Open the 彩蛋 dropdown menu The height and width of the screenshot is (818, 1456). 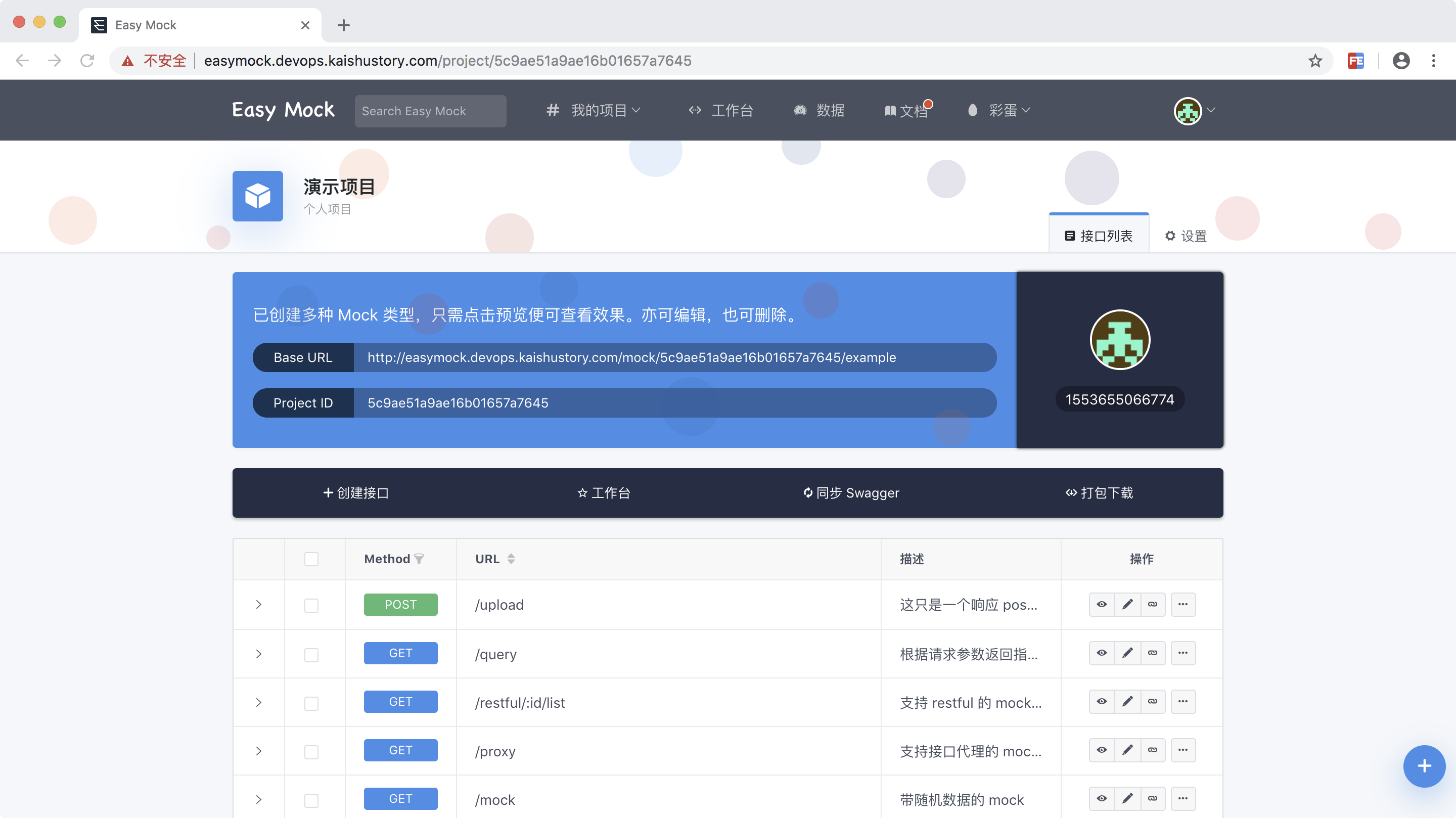[999, 110]
